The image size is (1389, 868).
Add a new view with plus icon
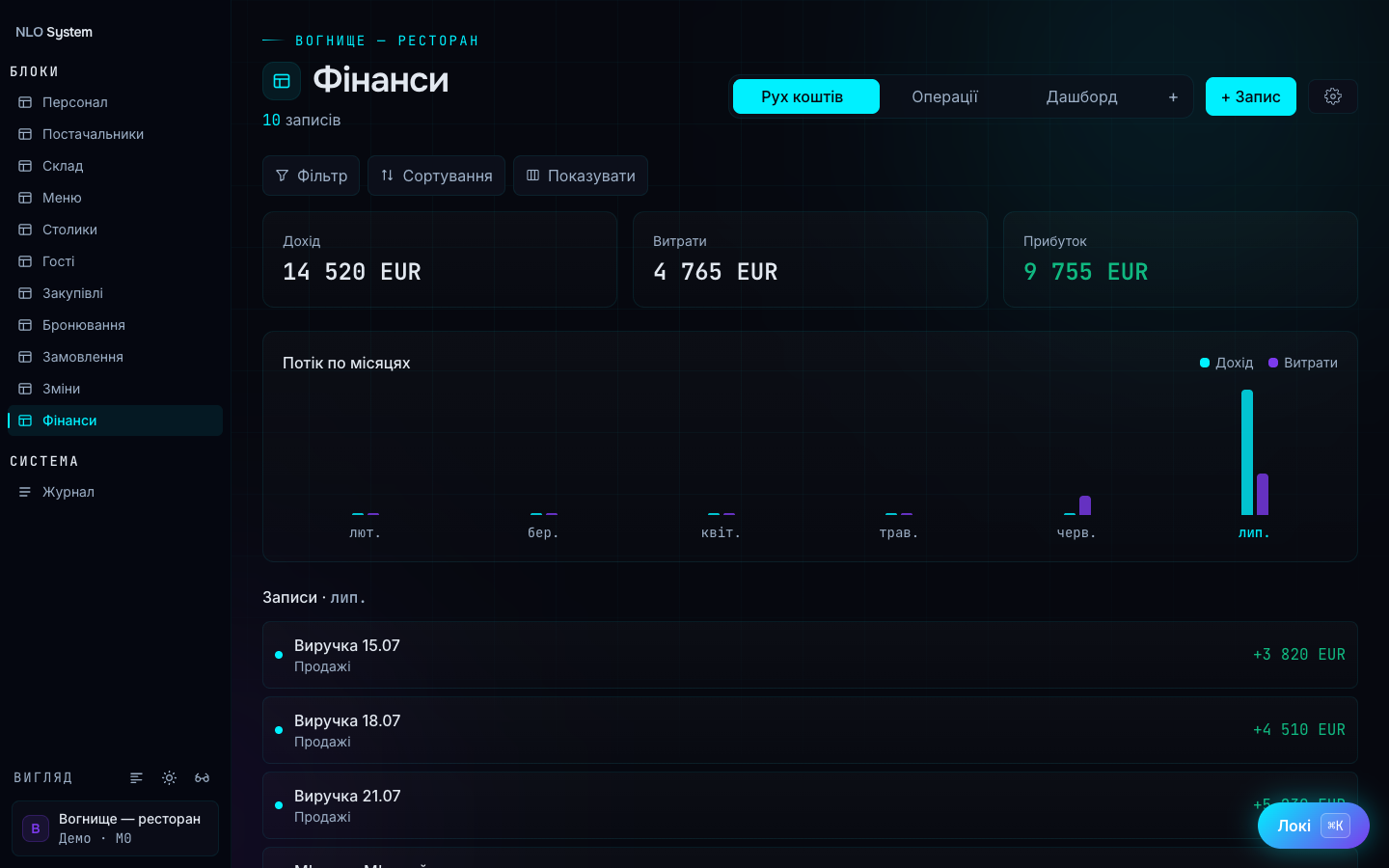1173,96
